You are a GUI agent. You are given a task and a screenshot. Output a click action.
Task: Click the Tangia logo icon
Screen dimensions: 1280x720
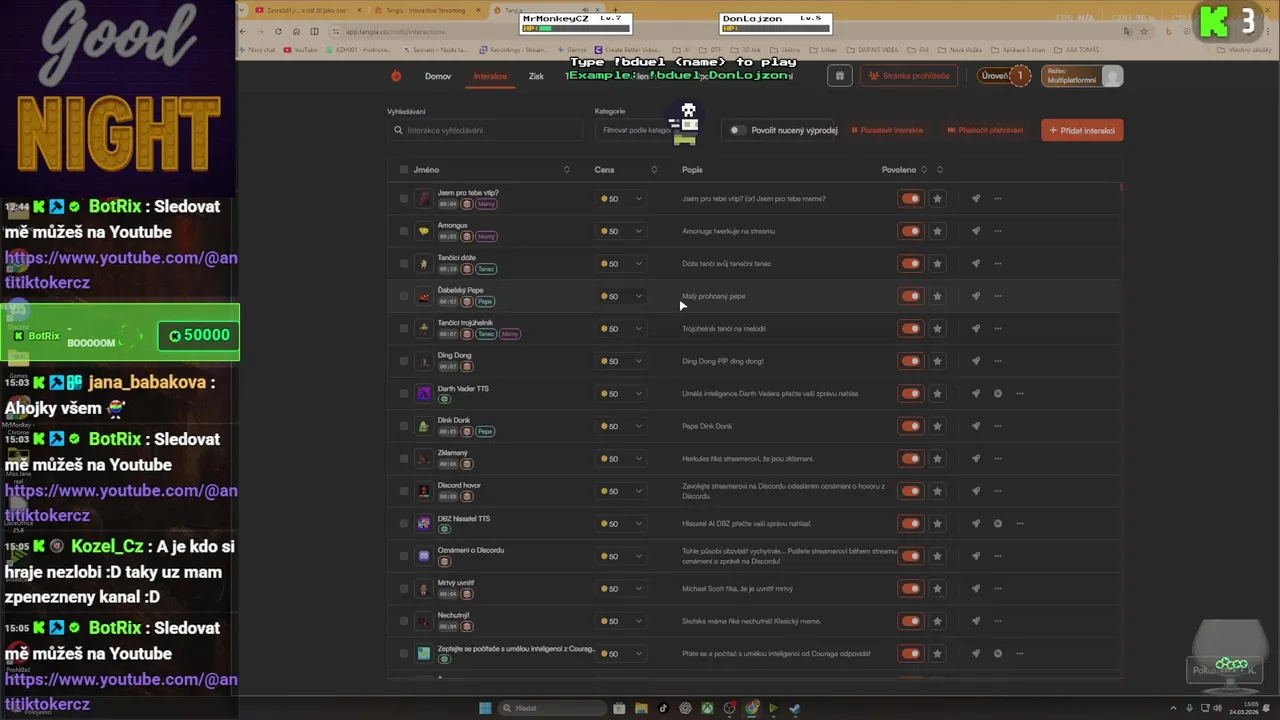(x=396, y=76)
